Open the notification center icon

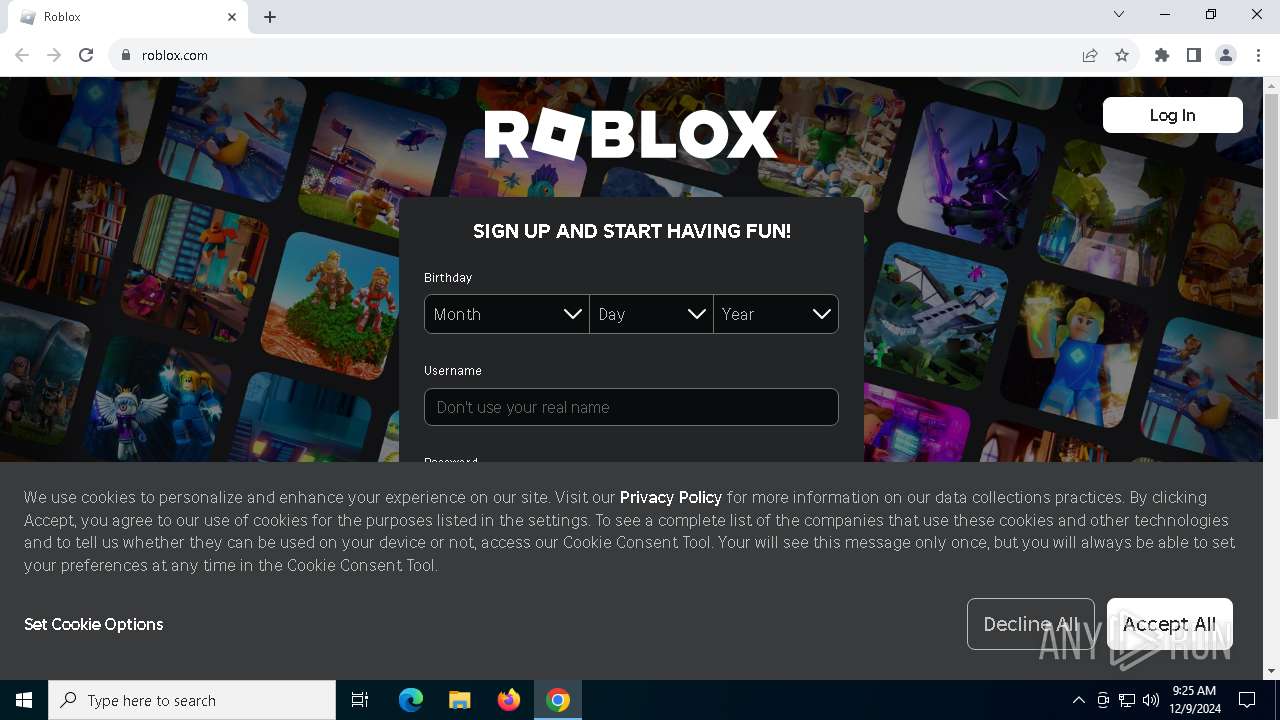point(1247,700)
